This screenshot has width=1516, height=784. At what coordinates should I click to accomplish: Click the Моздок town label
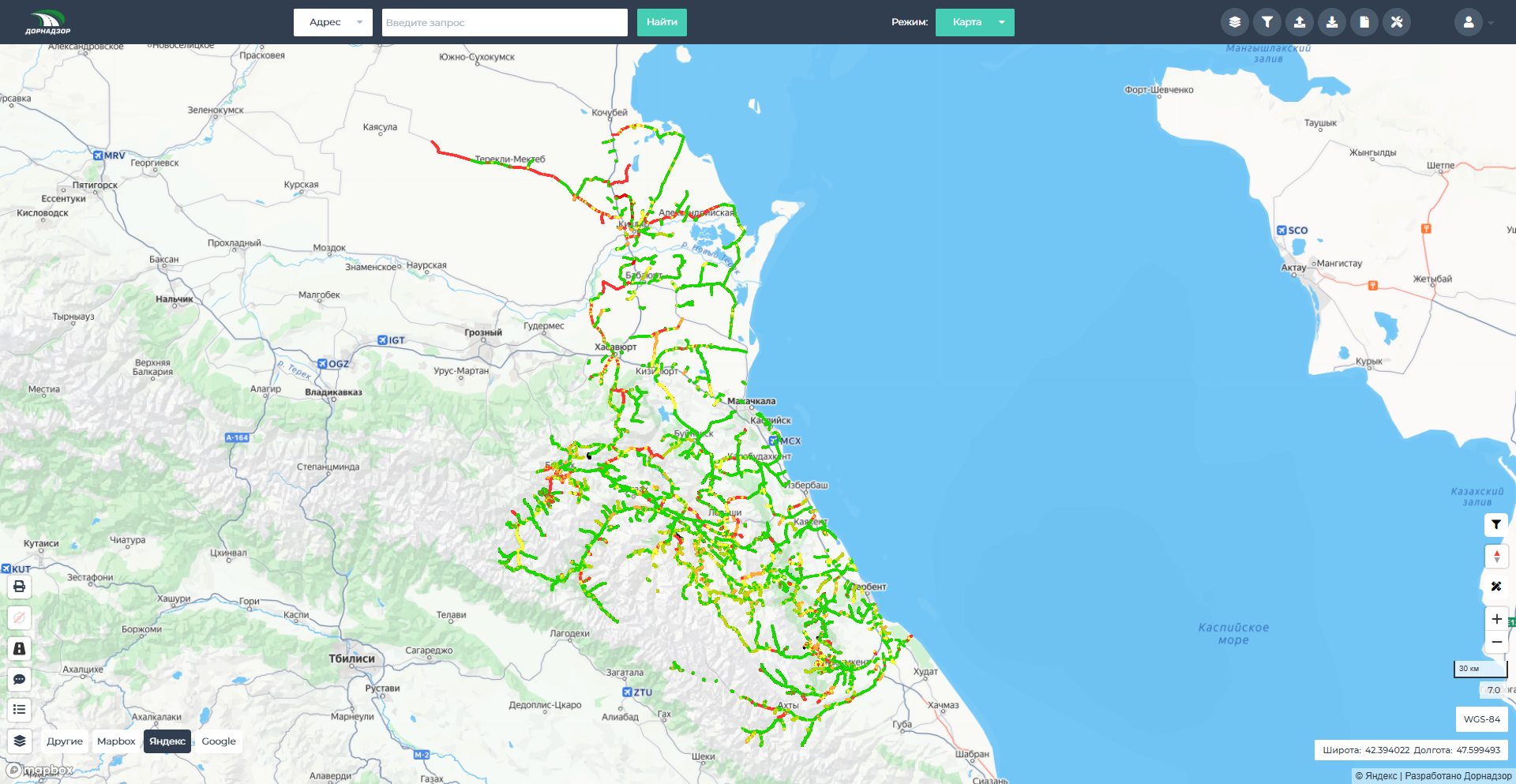[329, 248]
